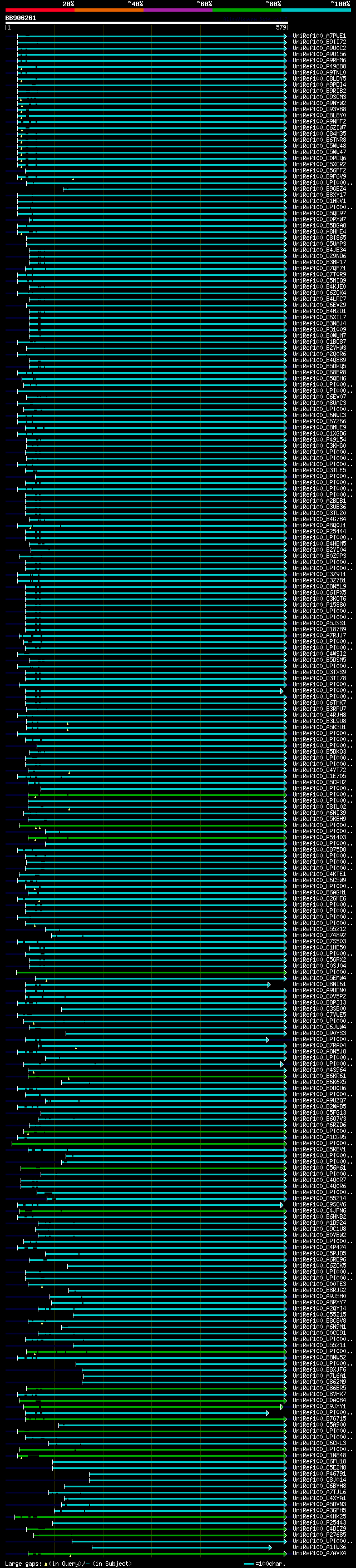Open hit UniRef100_A7PWE1
This screenshot has width=356, height=1568.
click(x=319, y=36)
